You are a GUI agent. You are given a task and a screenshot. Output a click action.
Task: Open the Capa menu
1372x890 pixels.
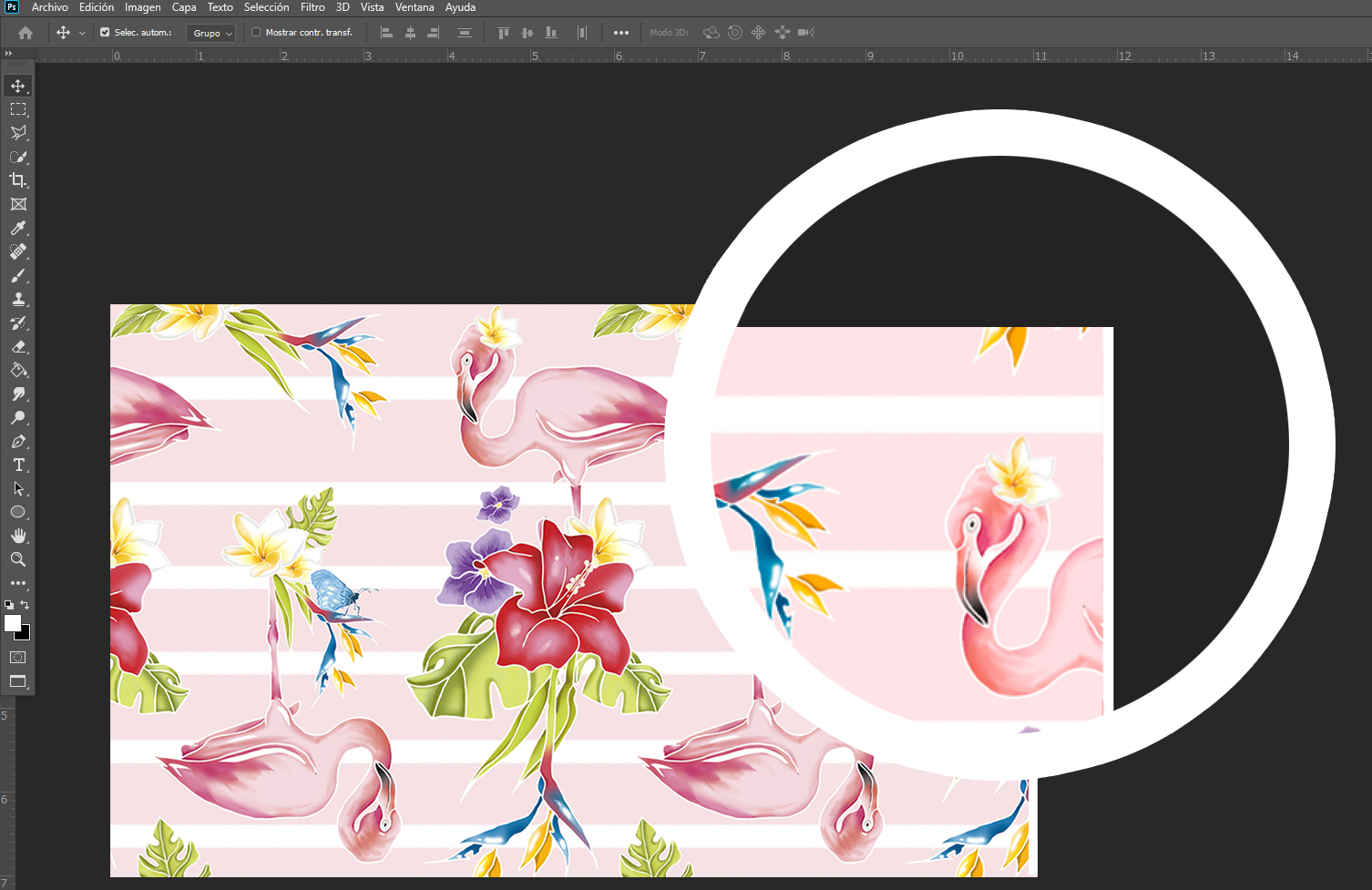coord(184,7)
